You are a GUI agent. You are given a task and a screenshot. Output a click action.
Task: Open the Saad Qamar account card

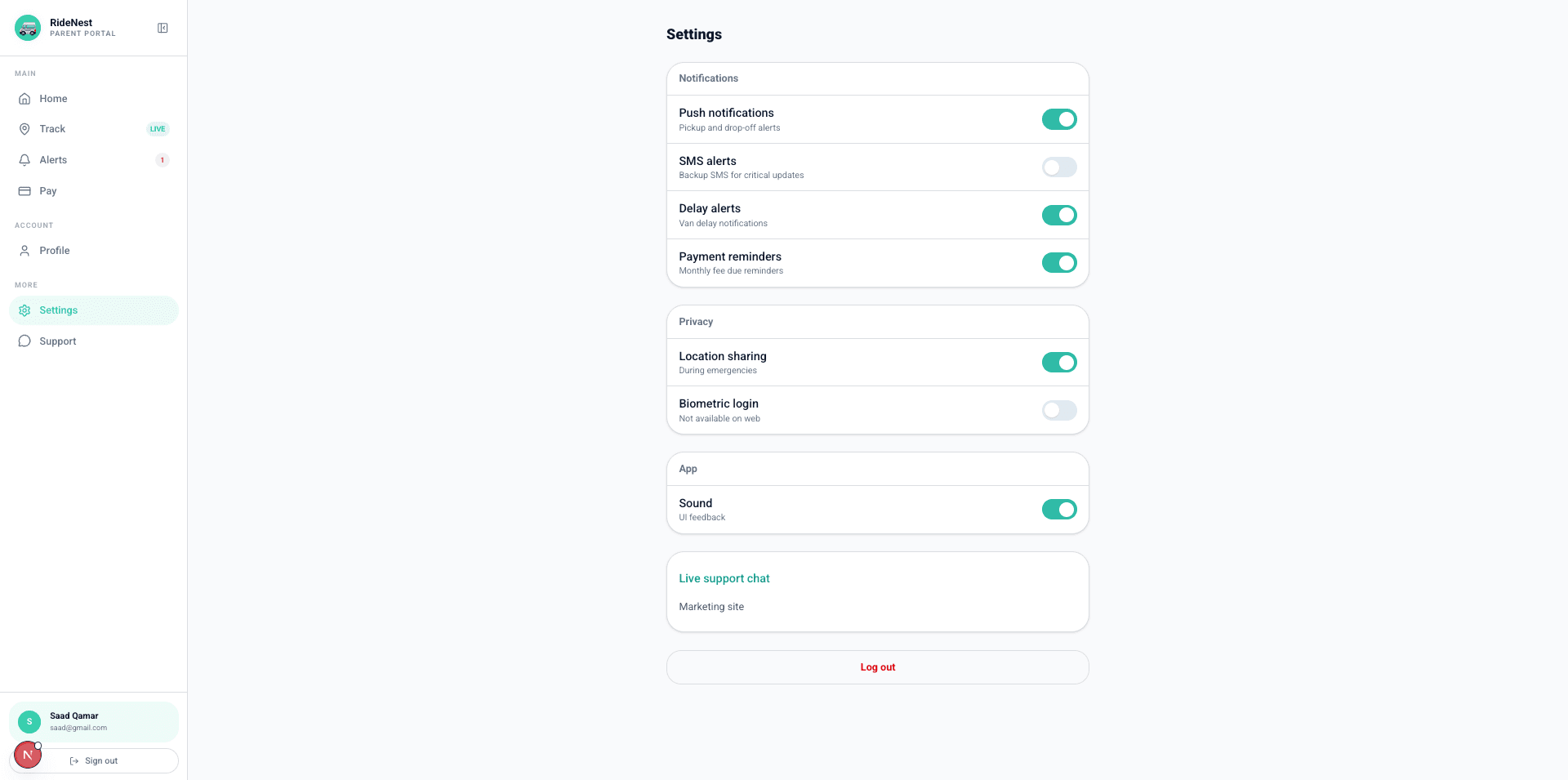pos(94,722)
